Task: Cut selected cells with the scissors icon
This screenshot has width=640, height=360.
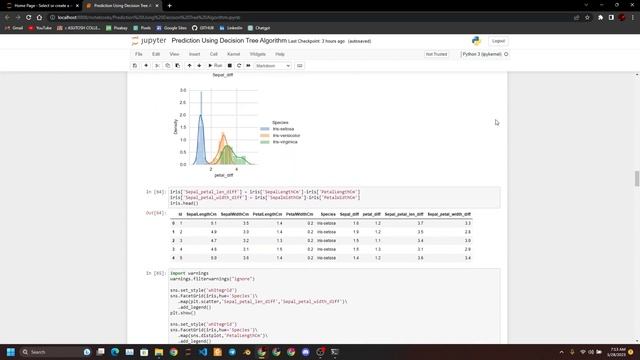Action: click(157, 66)
